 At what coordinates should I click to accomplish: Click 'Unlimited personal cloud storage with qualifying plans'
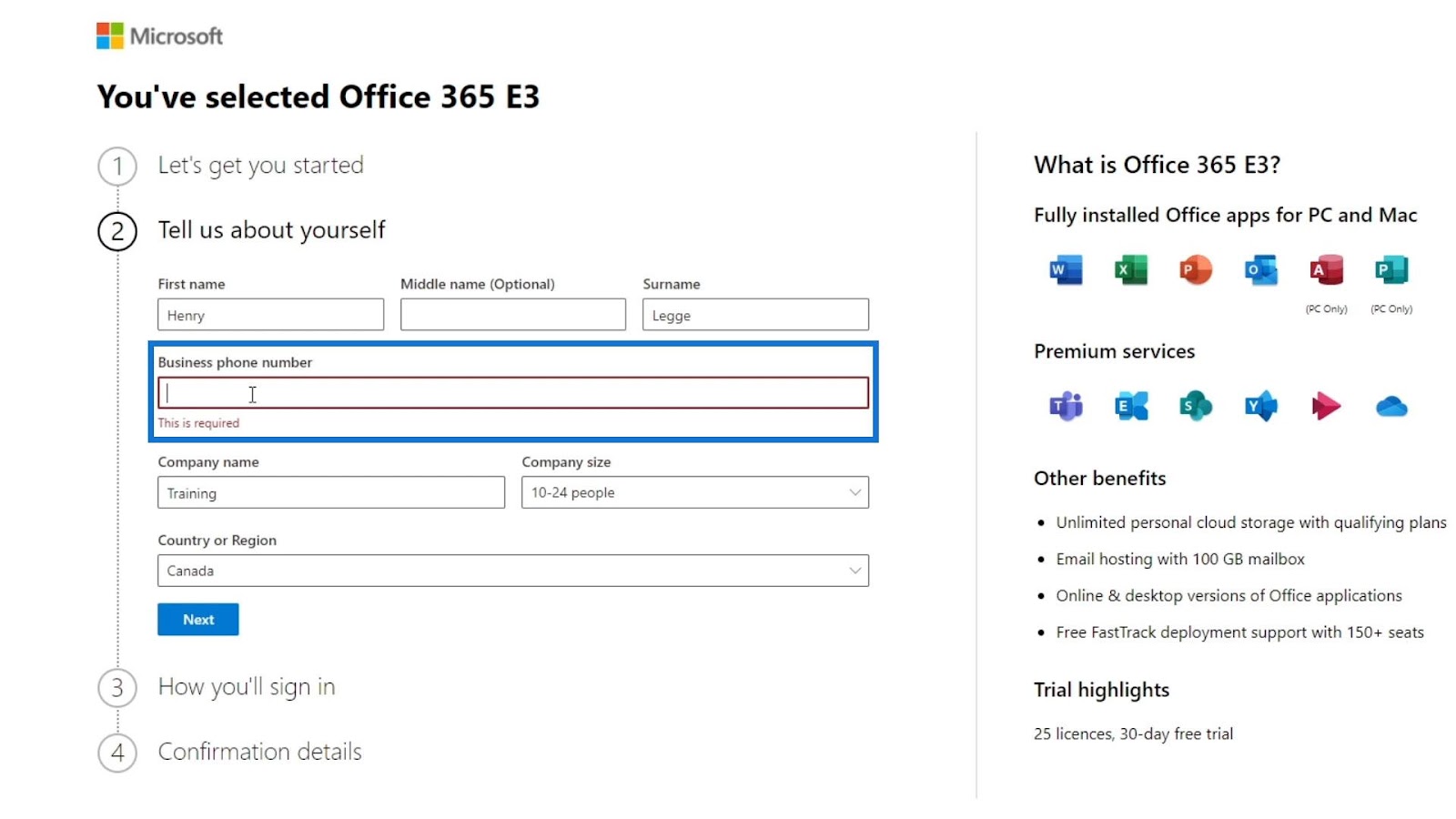click(1251, 522)
